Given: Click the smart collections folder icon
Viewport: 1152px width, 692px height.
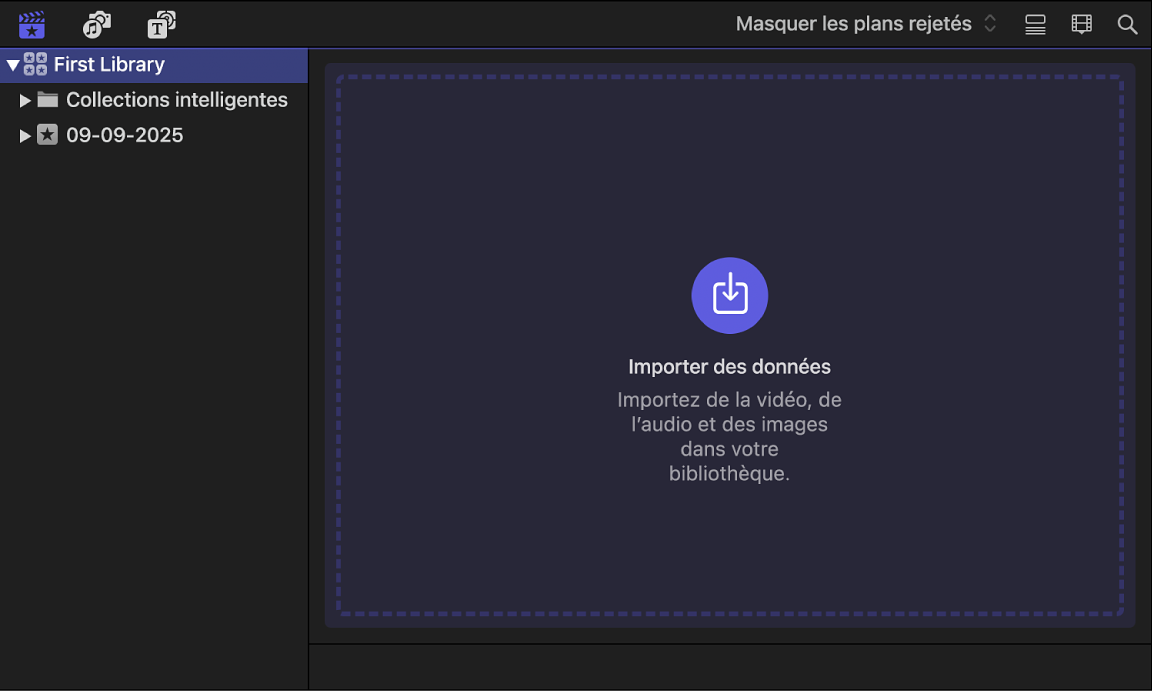Looking at the screenshot, I should [x=47, y=100].
